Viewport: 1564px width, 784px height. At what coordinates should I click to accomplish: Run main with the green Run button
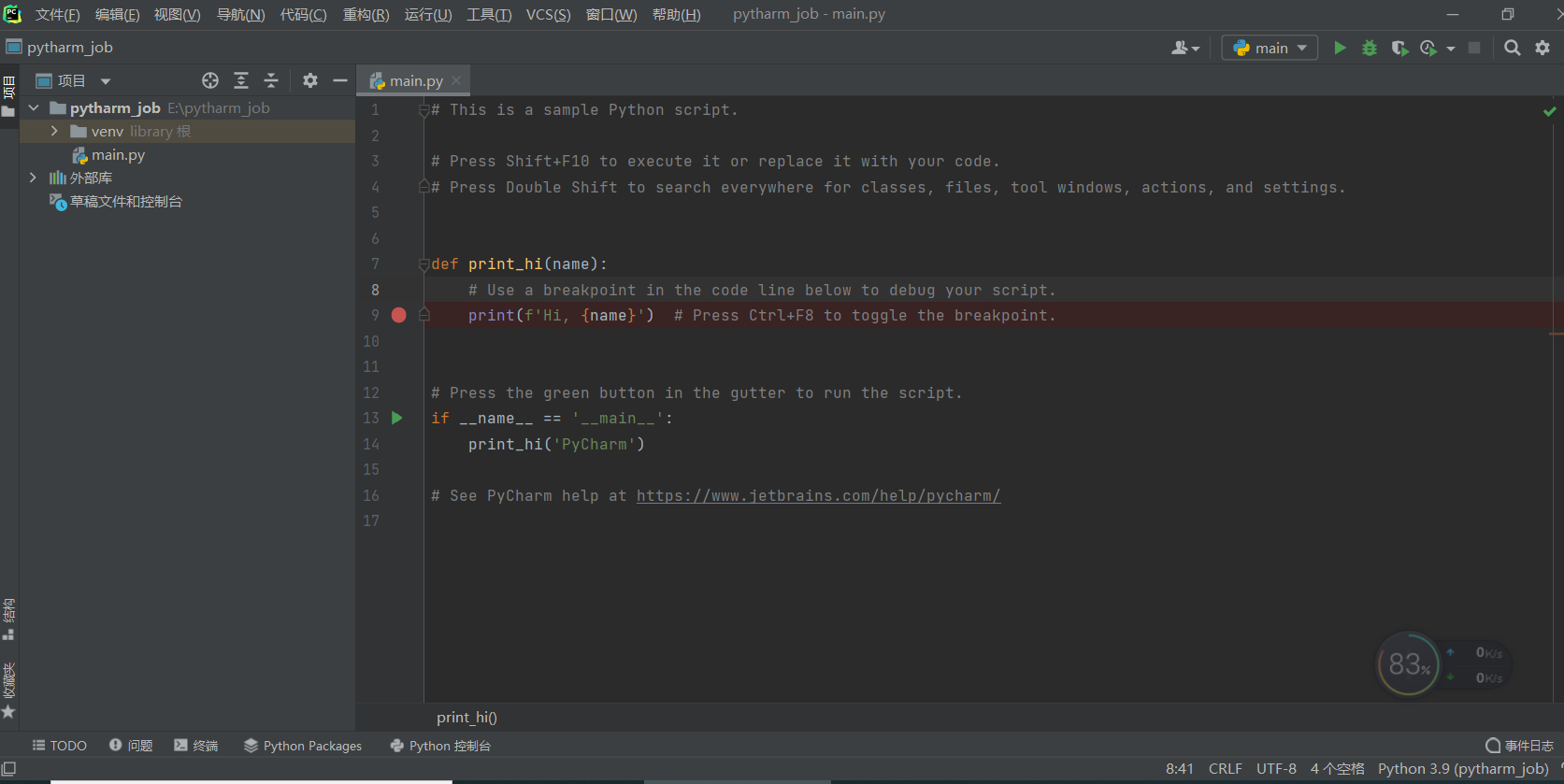[x=1340, y=48]
